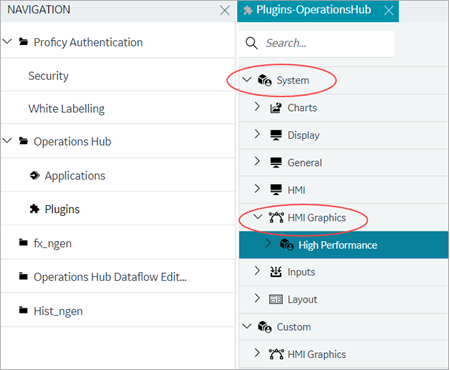Image resolution: width=450 pixels, height=370 pixels.
Task: Open Plugins in the navigation
Action: (x=62, y=209)
